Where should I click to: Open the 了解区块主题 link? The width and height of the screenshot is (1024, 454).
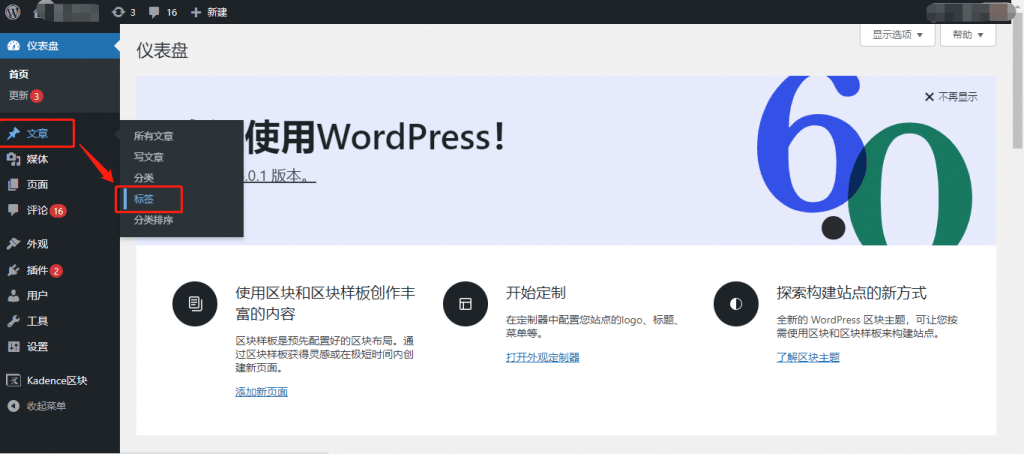pyautogui.click(x=808, y=357)
